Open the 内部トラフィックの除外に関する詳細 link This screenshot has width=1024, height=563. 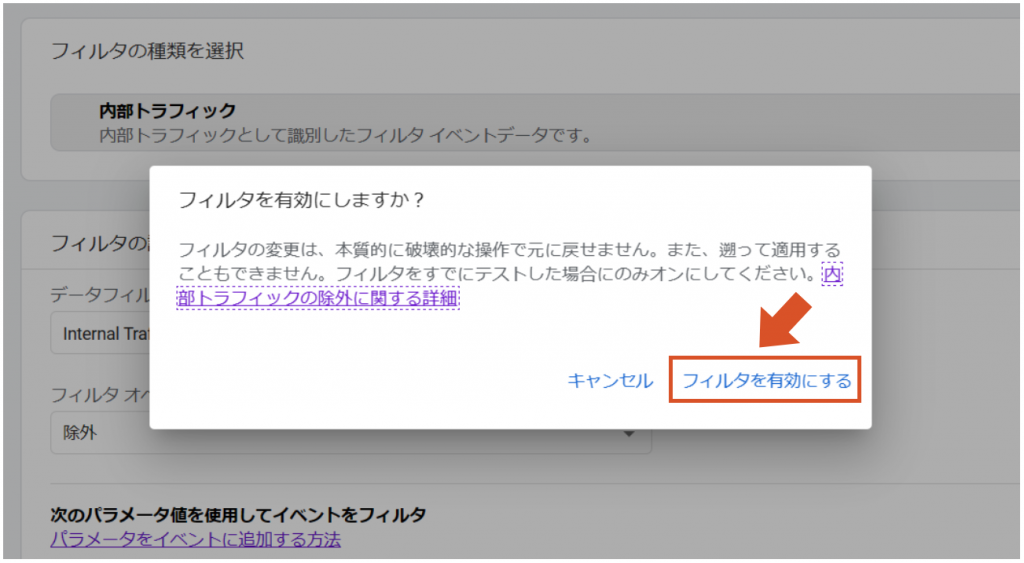tap(317, 298)
